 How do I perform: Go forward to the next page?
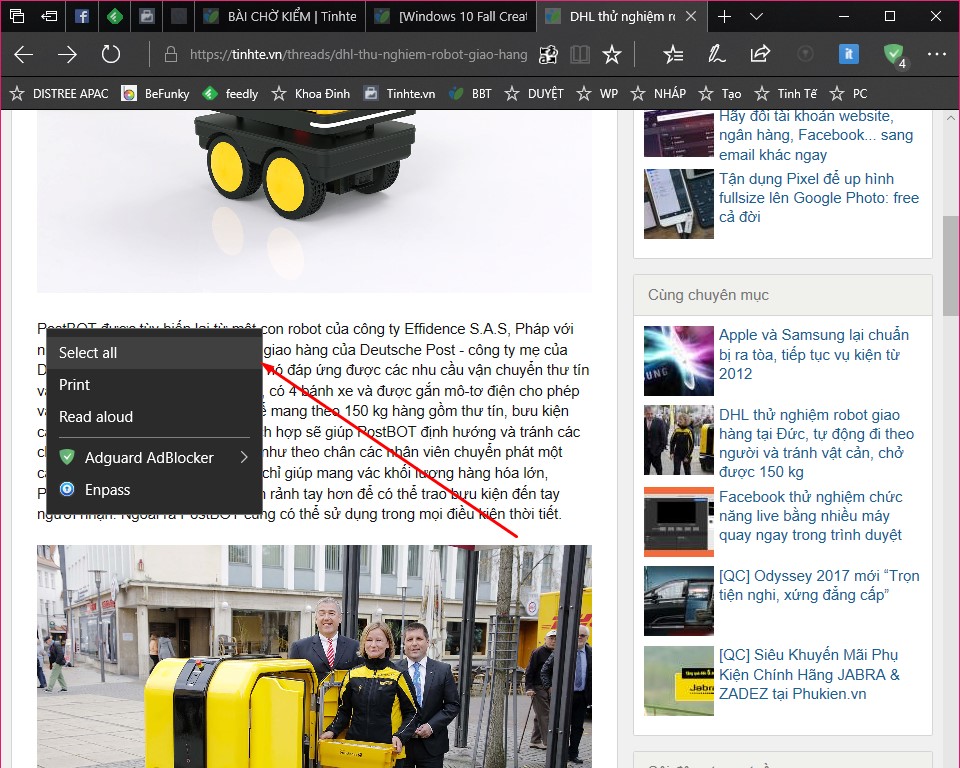[x=67, y=55]
